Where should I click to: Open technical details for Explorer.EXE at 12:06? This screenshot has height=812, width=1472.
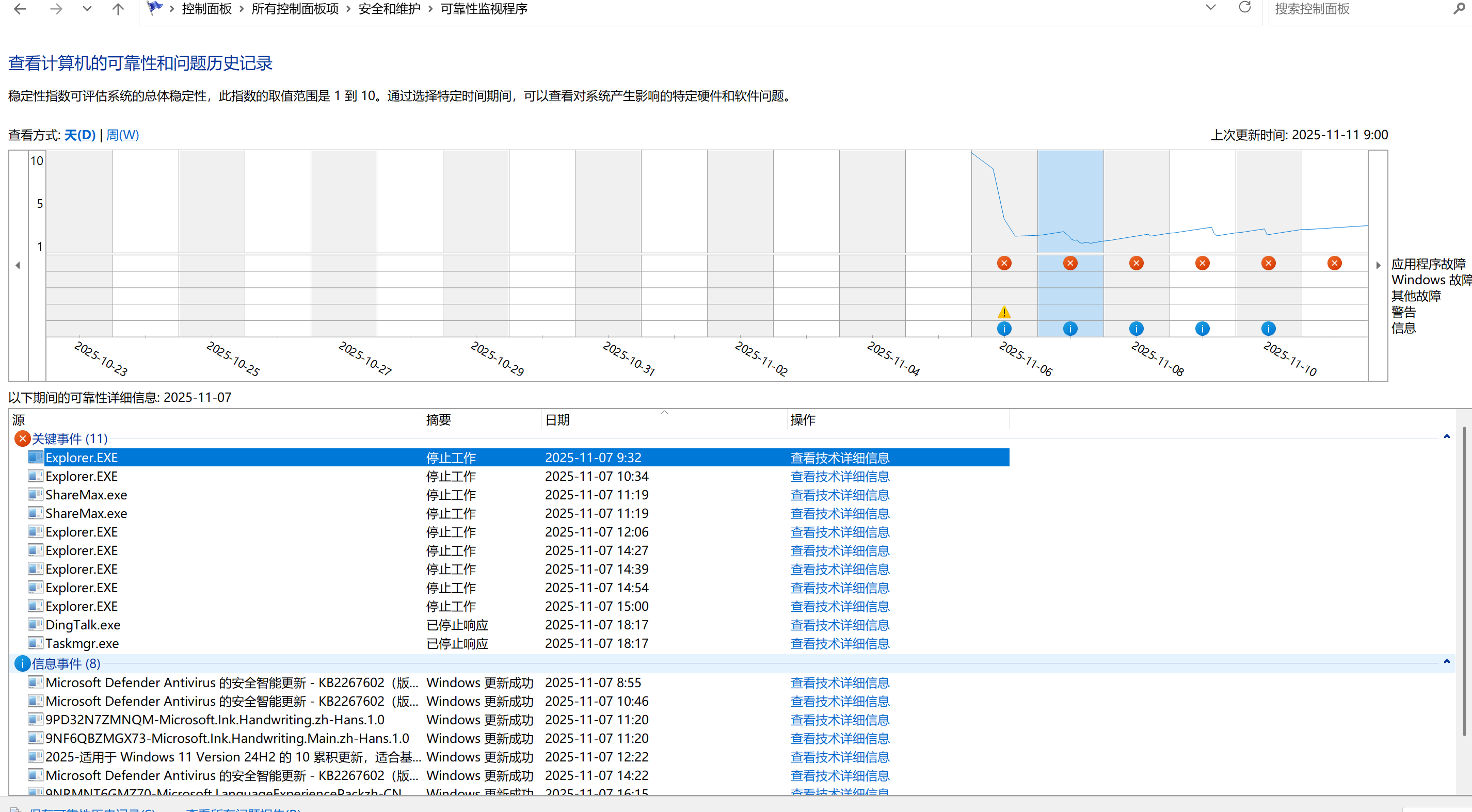[x=840, y=532]
